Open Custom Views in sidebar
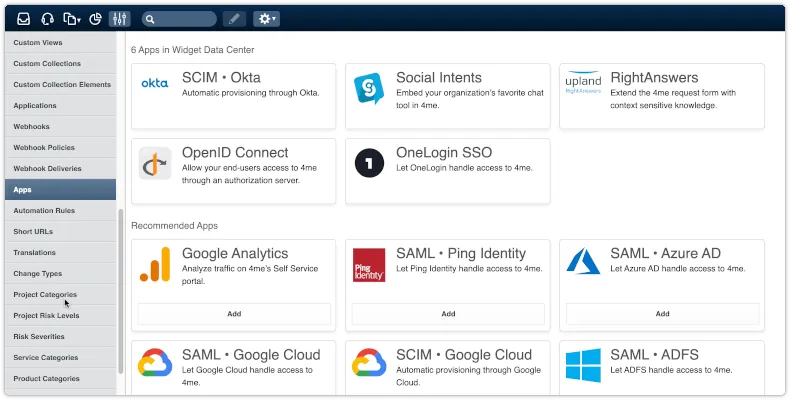Viewport: 790px width, 400px height. click(x=60, y=42)
